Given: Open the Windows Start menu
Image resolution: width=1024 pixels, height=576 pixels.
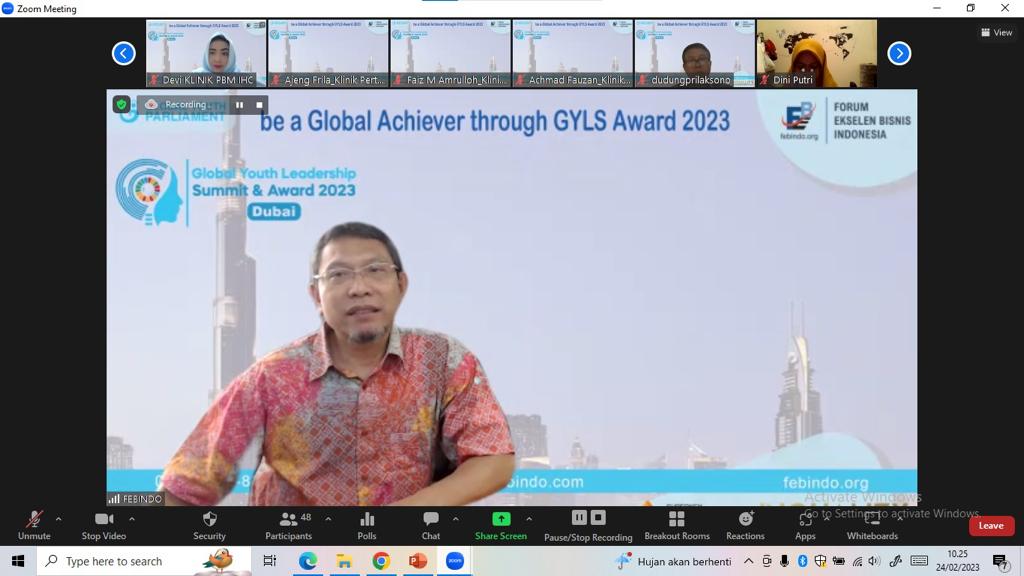Looking at the screenshot, I should click(x=18, y=561).
